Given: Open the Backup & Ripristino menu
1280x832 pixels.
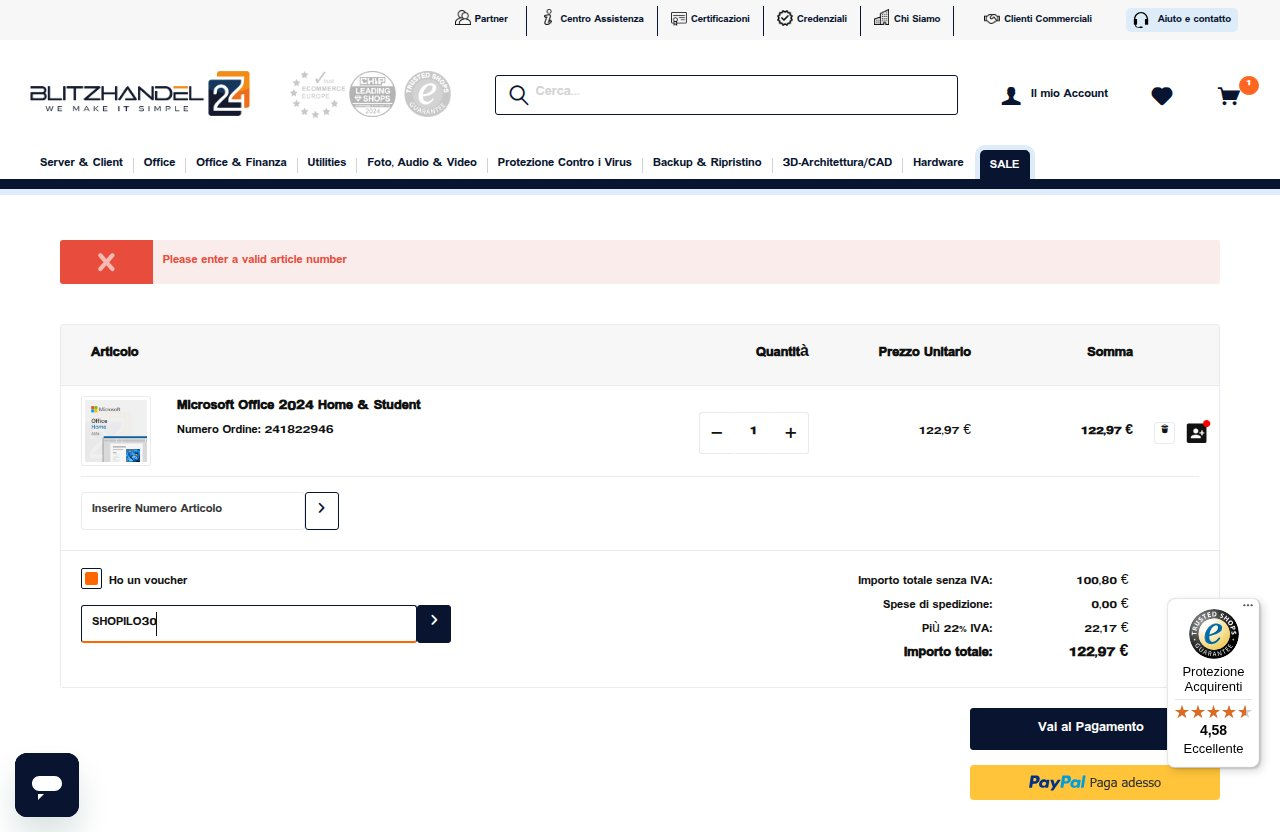Looking at the screenshot, I should (x=707, y=162).
